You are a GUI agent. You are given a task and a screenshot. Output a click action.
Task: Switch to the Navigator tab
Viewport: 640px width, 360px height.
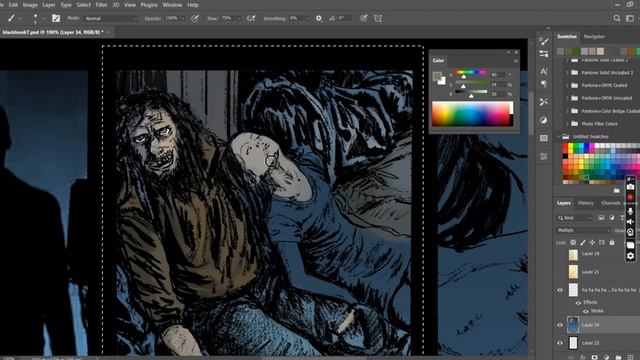(x=594, y=36)
